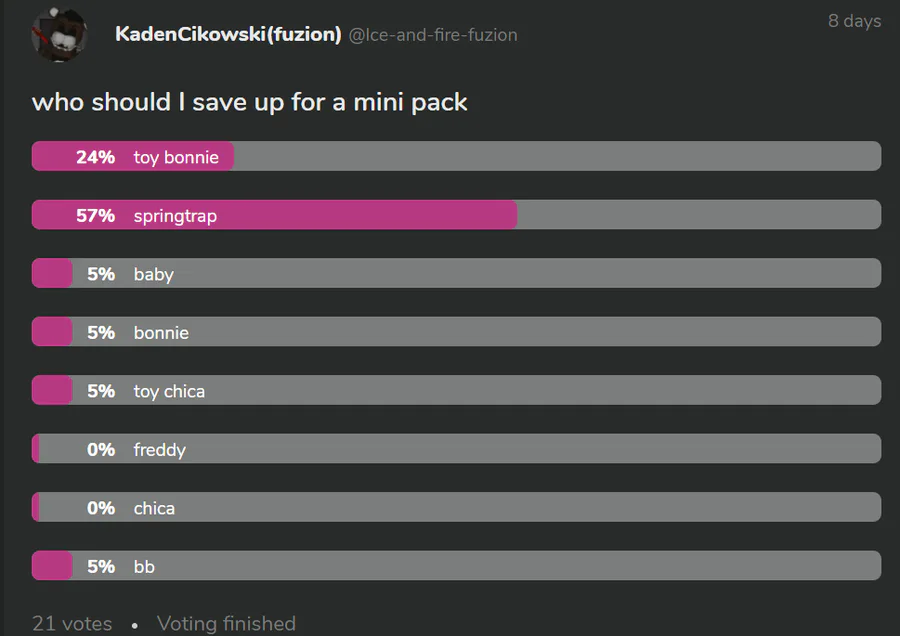Click the Voting finished status text
This screenshot has height=636, width=900.
click(226, 623)
